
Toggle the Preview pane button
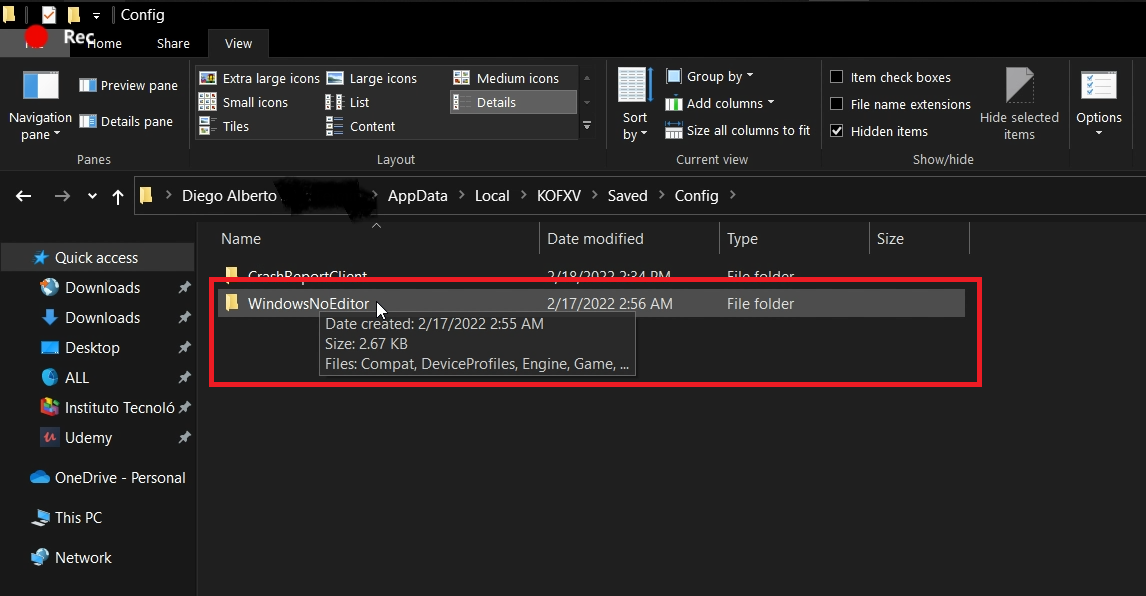click(128, 86)
